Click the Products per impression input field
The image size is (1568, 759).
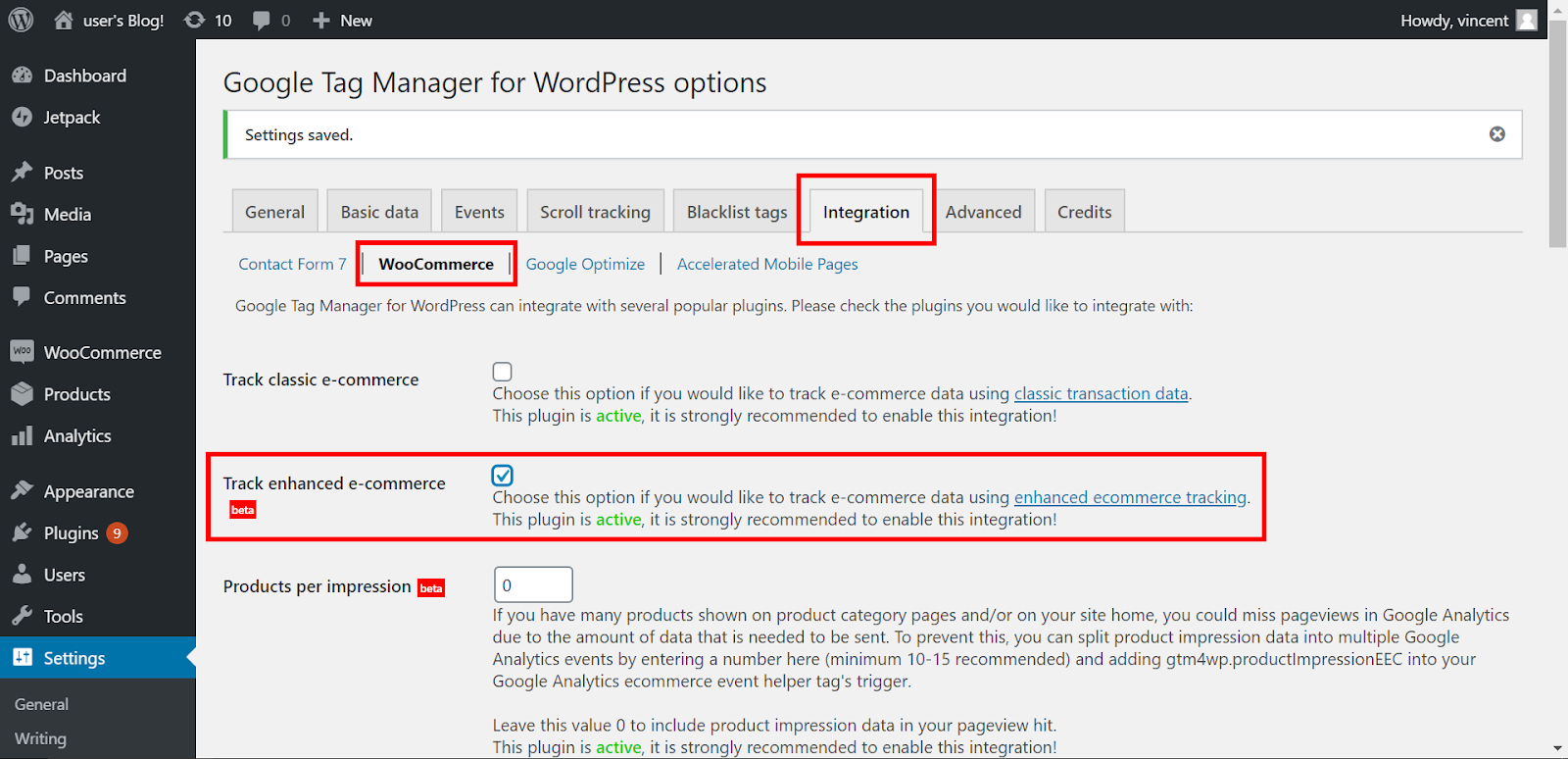coord(533,584)
